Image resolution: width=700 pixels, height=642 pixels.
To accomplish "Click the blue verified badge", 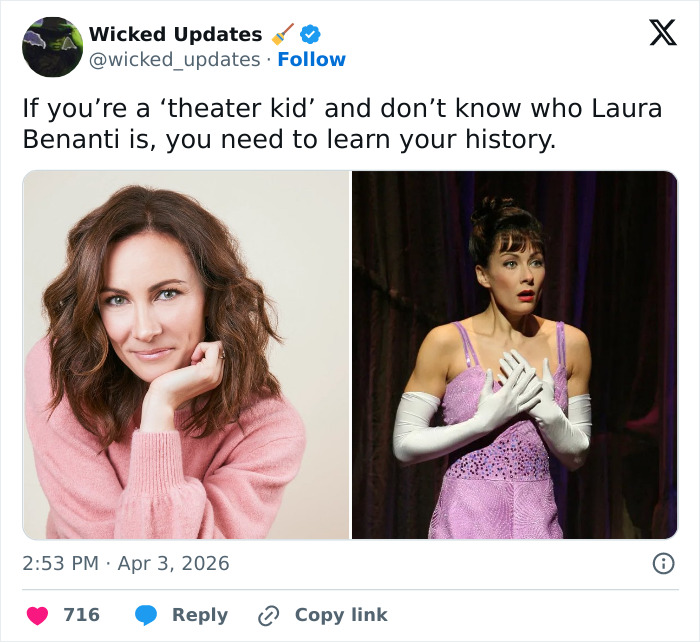I will pyautogui.click(x=311, y=34).
